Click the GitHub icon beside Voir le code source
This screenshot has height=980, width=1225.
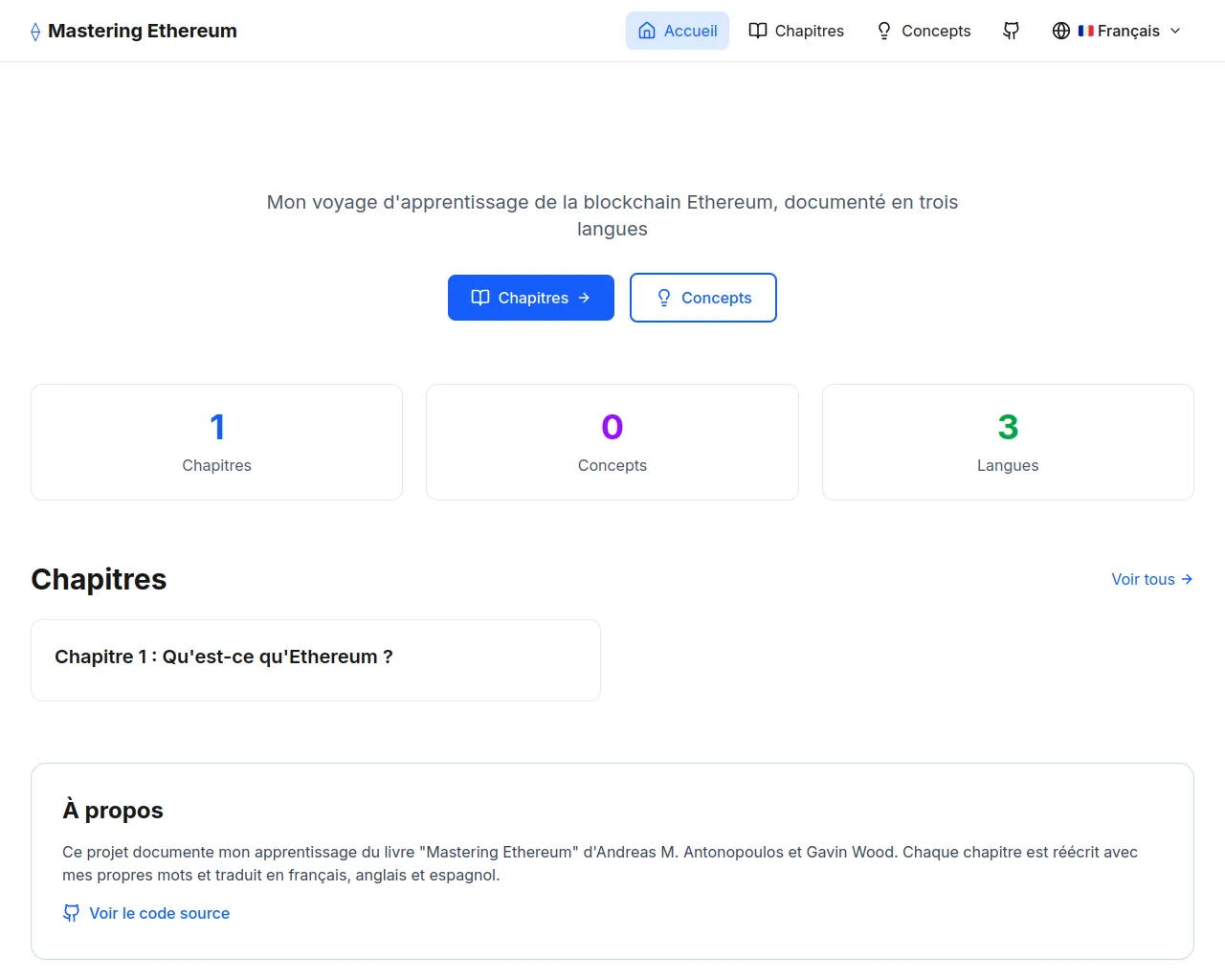tap(72, 913)
